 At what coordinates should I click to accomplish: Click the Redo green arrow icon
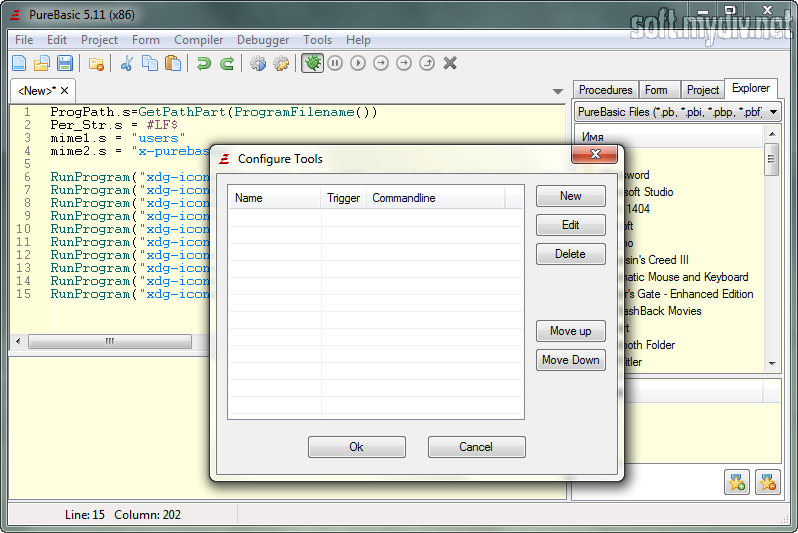coord(227,63)
